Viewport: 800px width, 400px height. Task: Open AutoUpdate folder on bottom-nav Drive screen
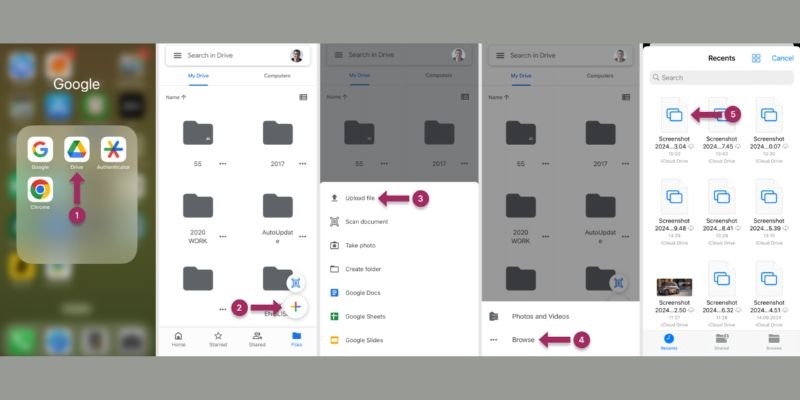click(x=278, y=206)
